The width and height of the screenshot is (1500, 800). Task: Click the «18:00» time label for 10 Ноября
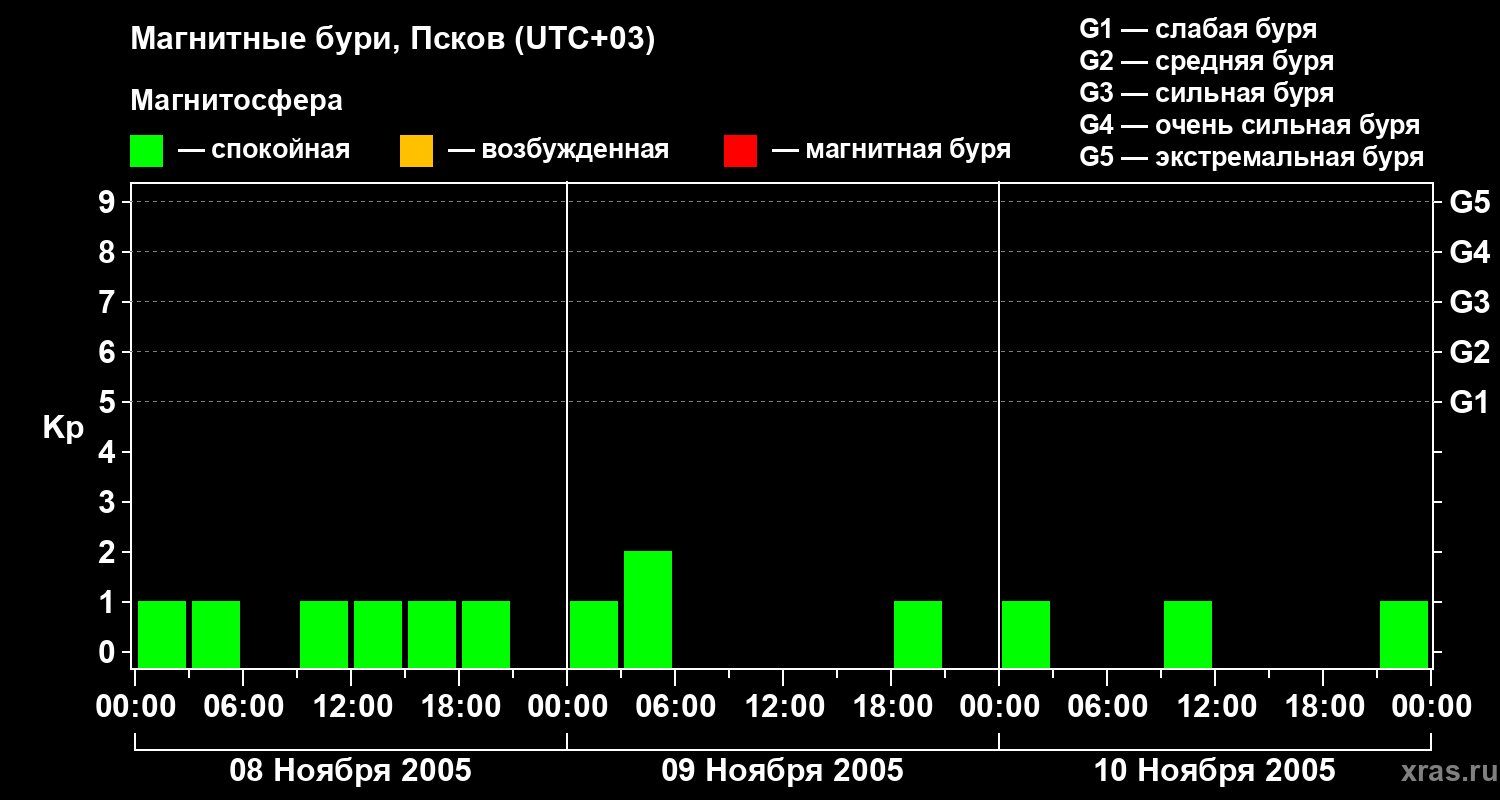(1323, 707)
